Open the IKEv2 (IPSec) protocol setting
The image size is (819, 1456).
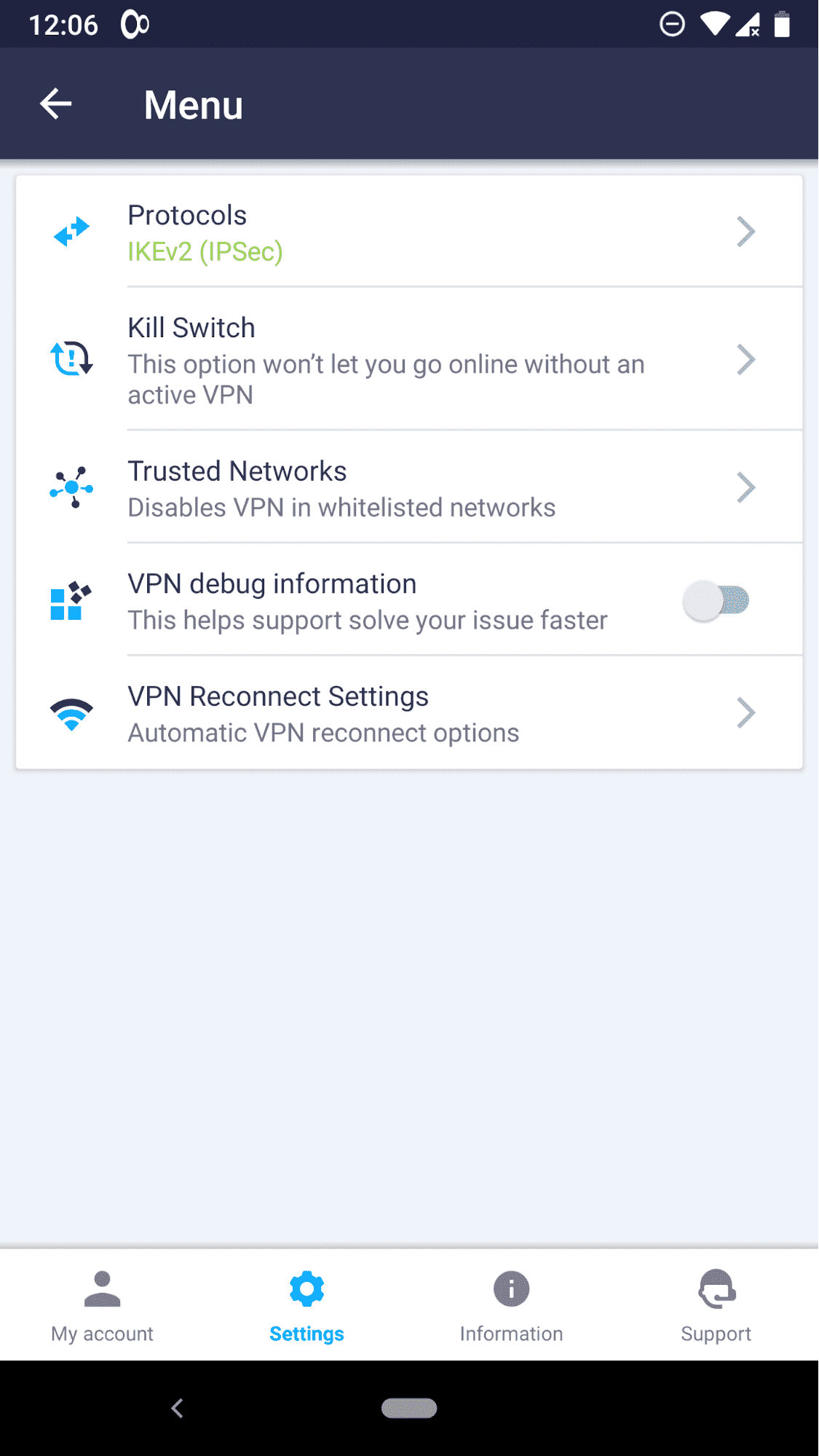pyautogui.click(x=205, y=252)
